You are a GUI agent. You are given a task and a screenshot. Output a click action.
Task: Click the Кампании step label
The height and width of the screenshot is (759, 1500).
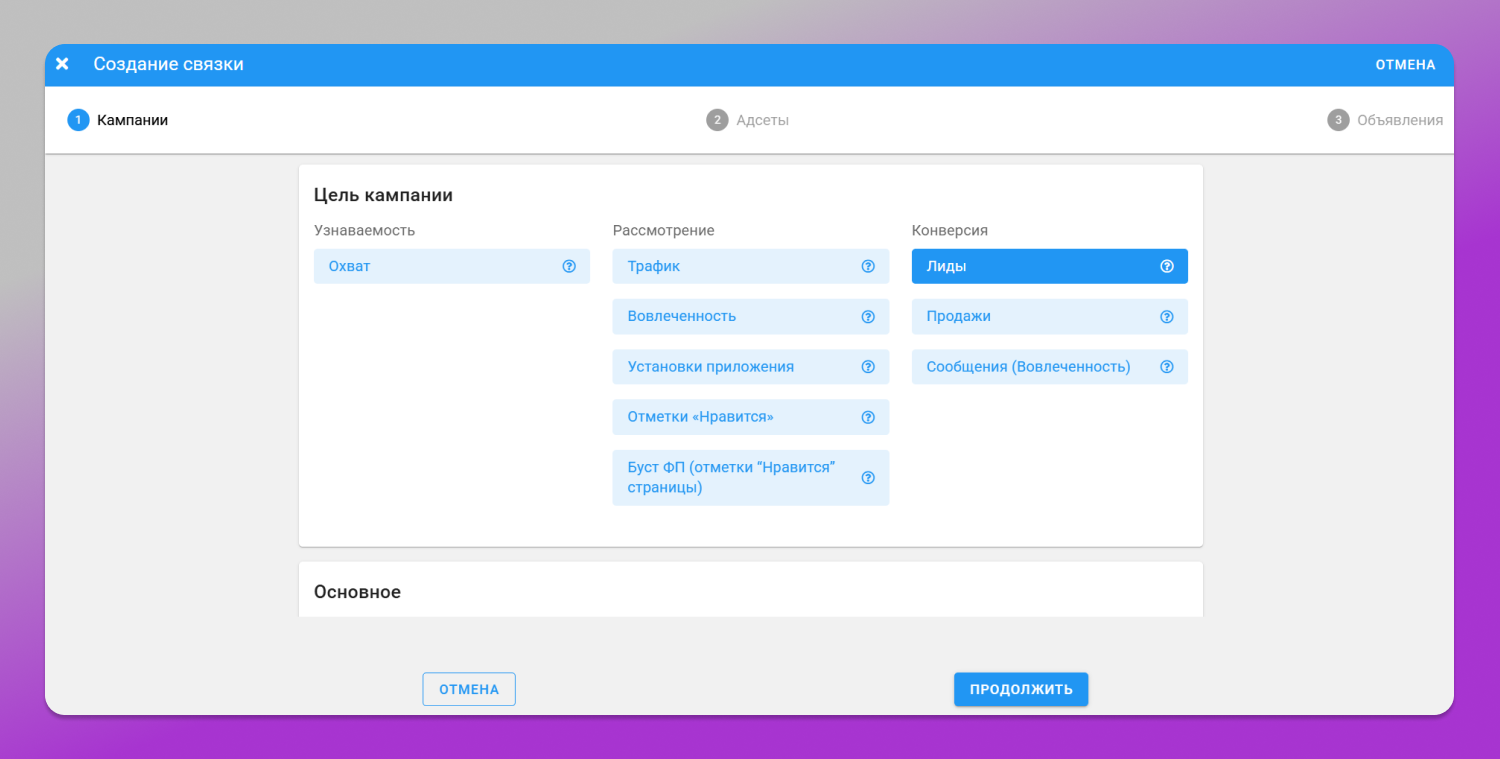click(132, 120)
